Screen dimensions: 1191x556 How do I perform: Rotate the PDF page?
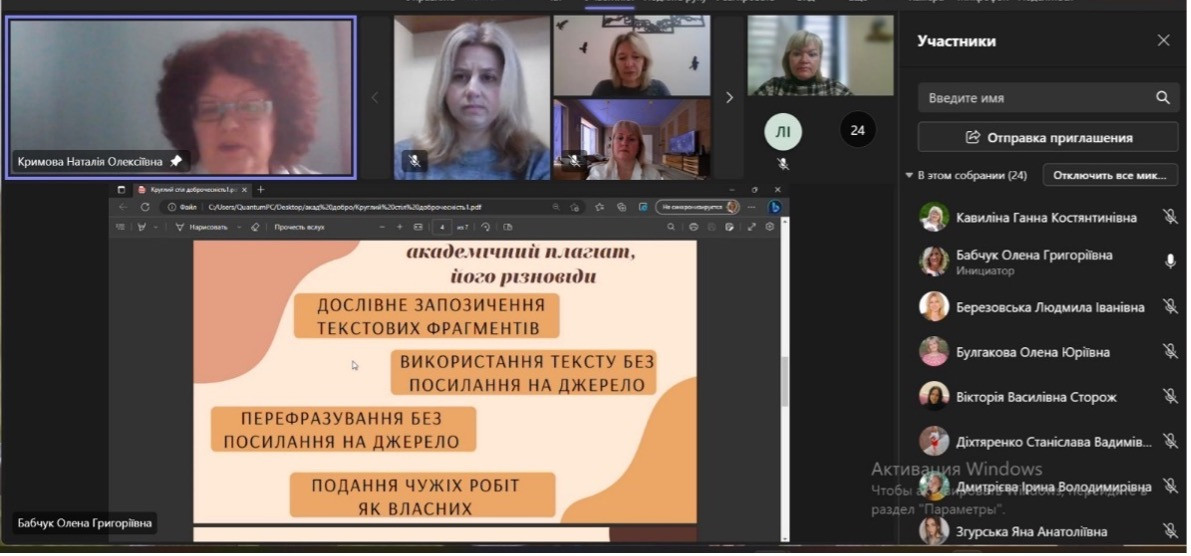486,226
